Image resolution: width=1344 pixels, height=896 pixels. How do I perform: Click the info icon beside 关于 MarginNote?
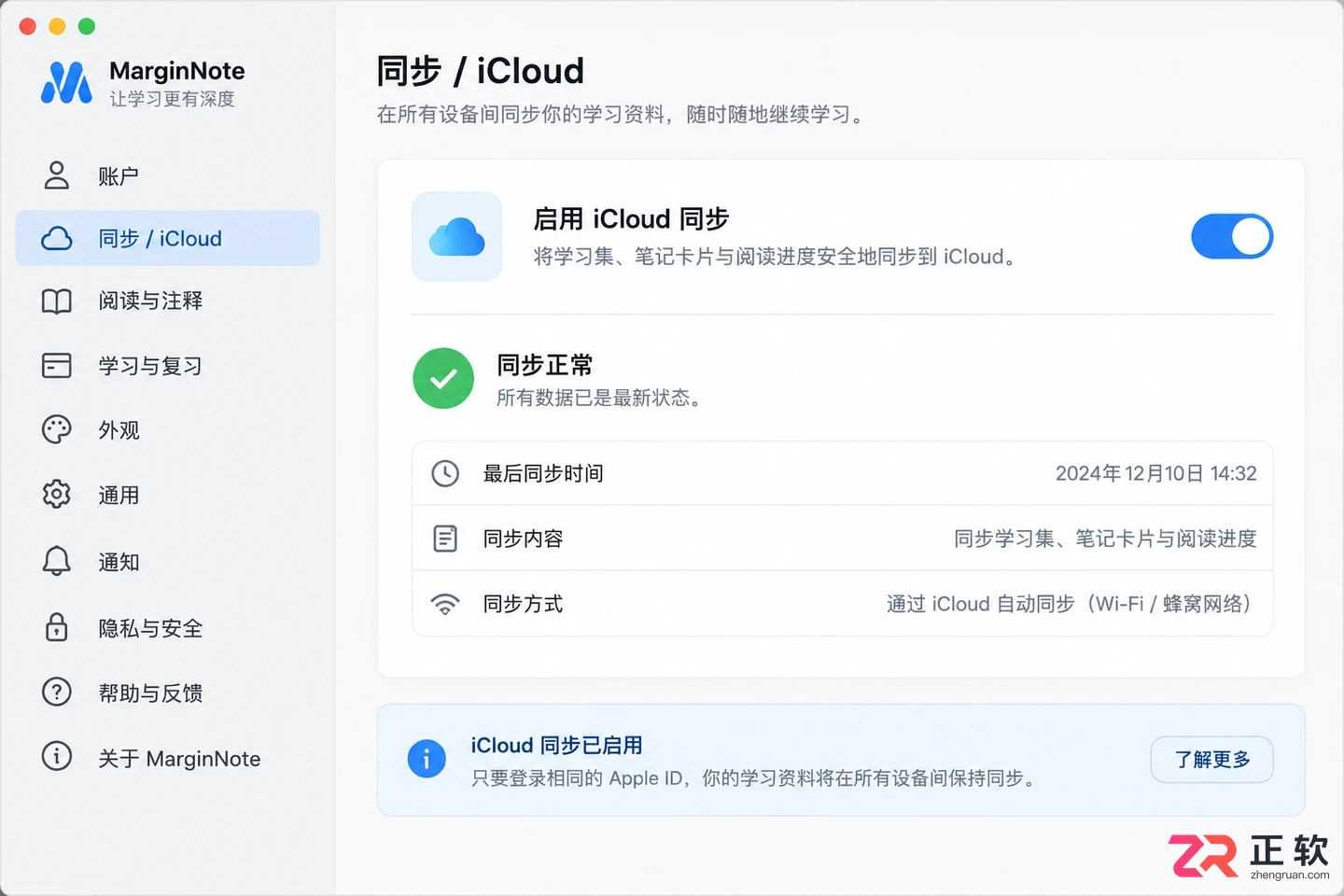[x=57, y=756]
